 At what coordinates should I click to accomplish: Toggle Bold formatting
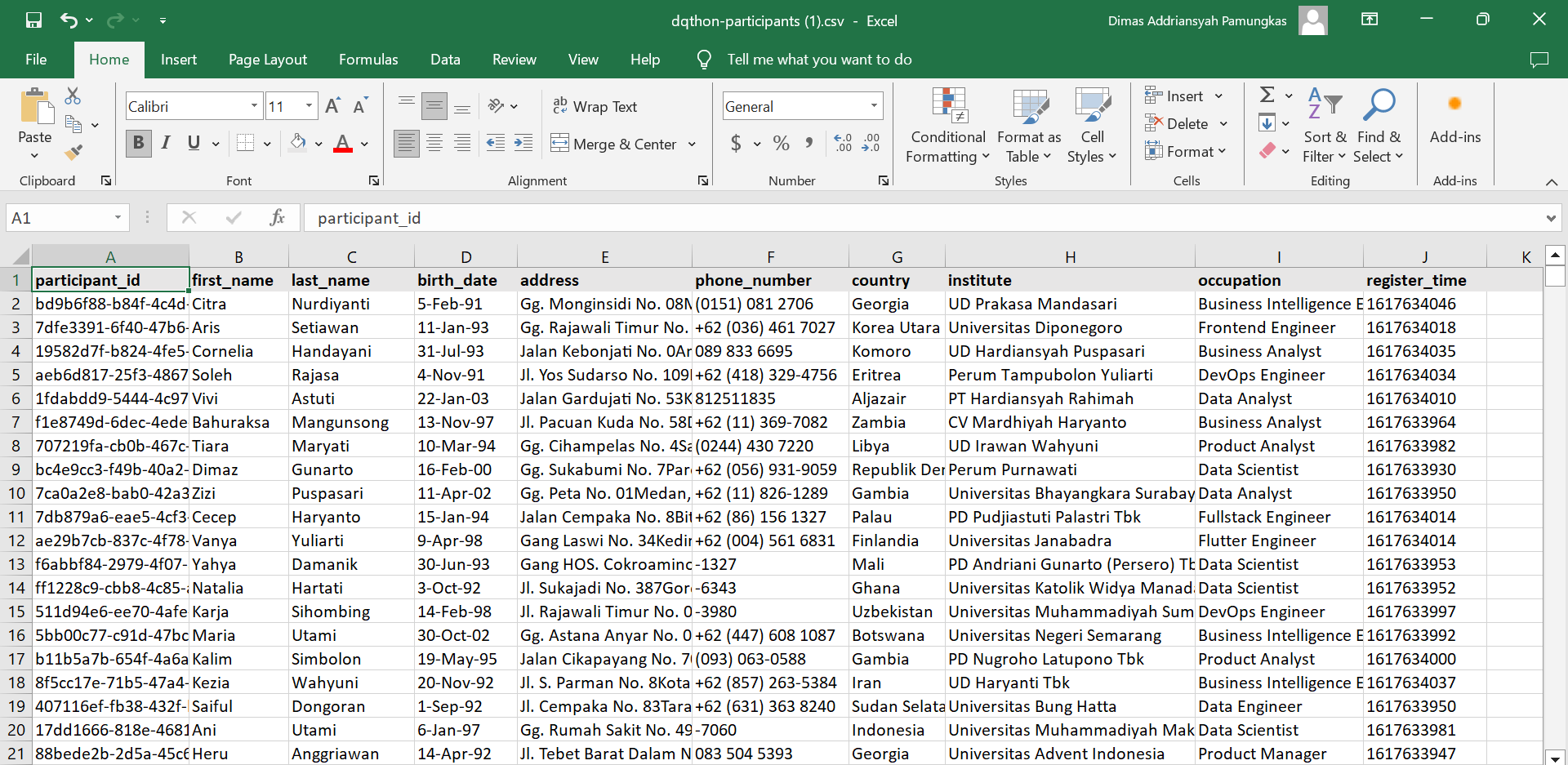[138, 144]
